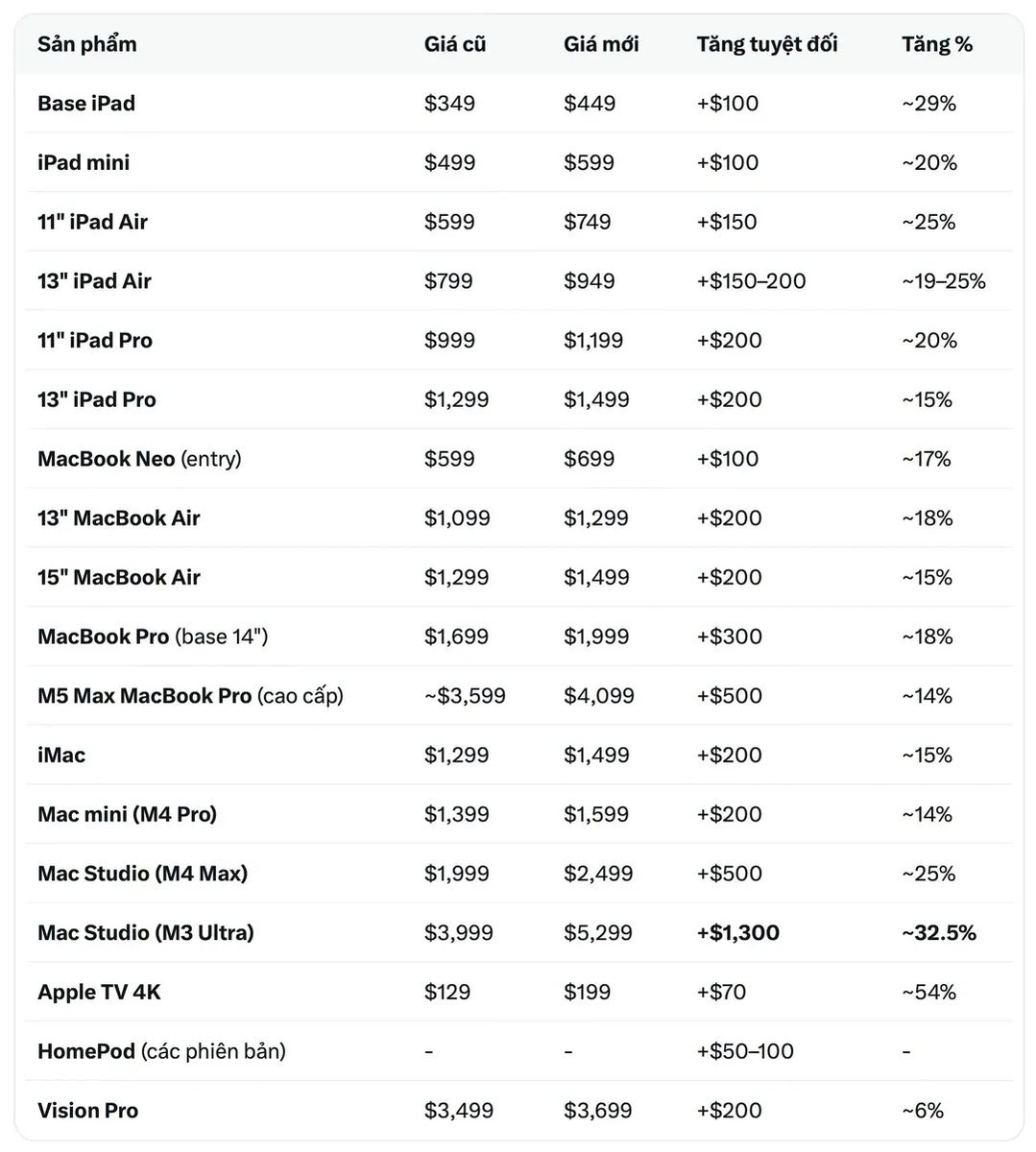Select the iMac row label
The height and width of the screenshot is (1152, 1036).
click(x=61, y=756)
